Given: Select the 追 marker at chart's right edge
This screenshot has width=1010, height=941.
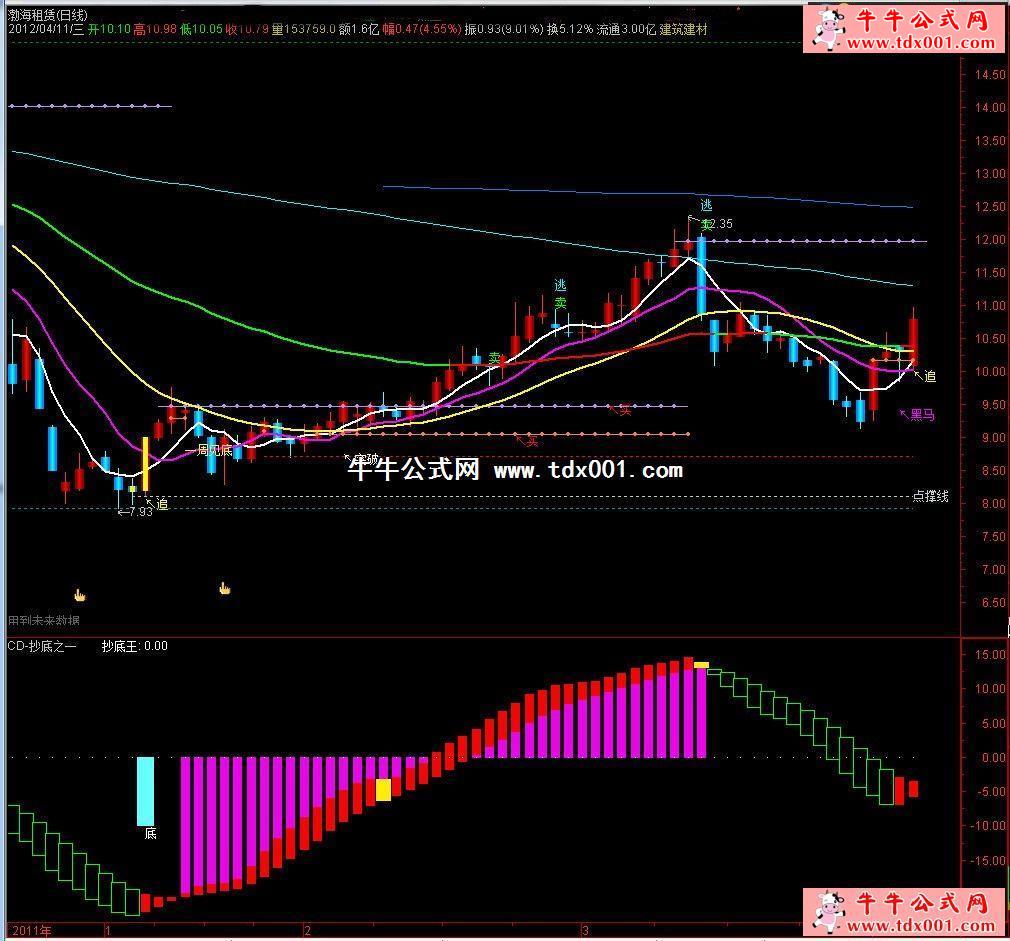Looking at the screenshot, I should 929,377.
